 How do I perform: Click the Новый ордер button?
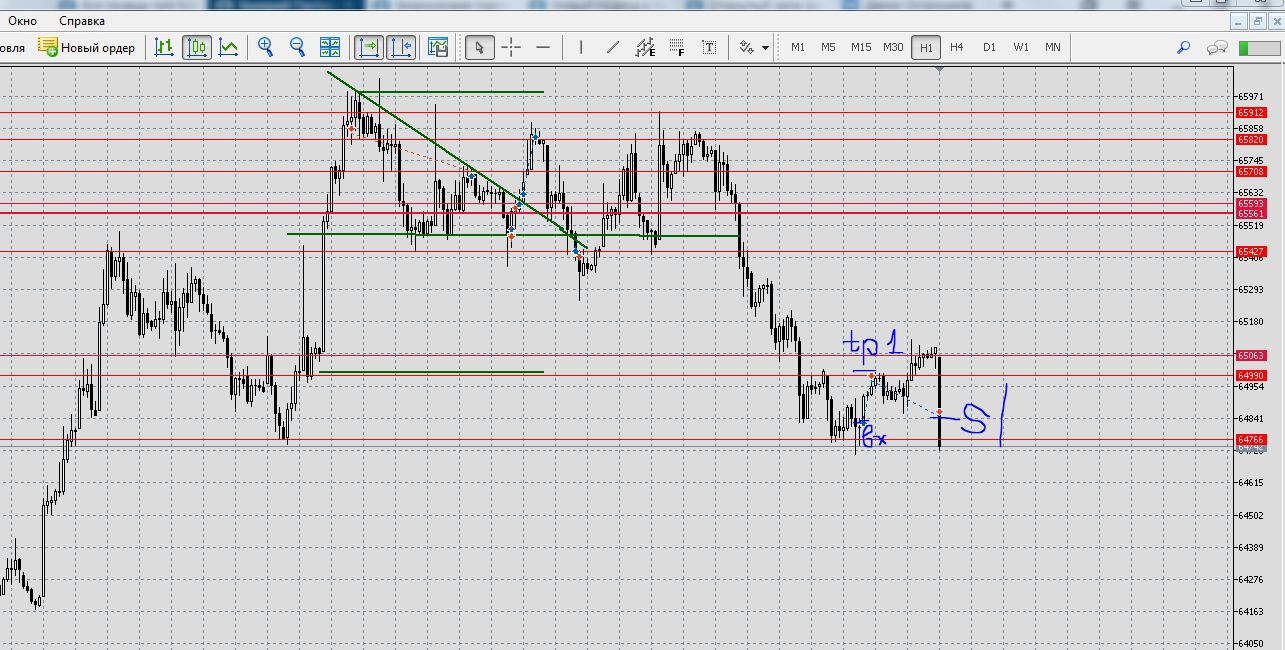tap(87, 47)
